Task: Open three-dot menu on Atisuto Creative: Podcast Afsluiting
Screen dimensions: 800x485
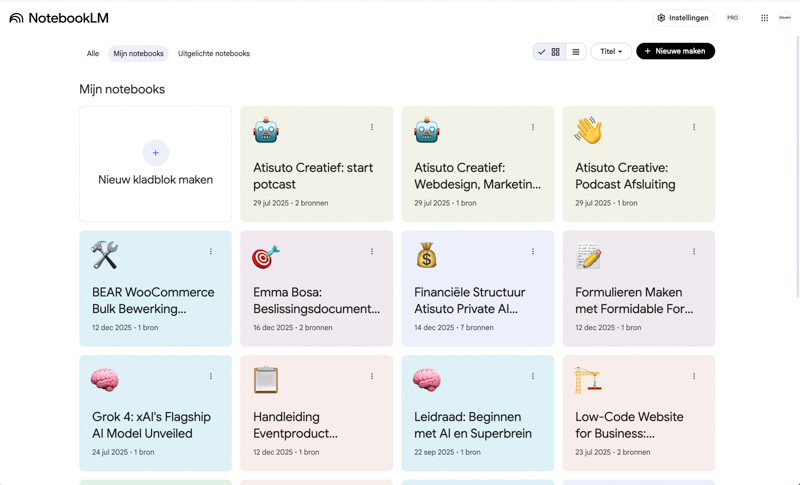Action: tap(694, 127)
